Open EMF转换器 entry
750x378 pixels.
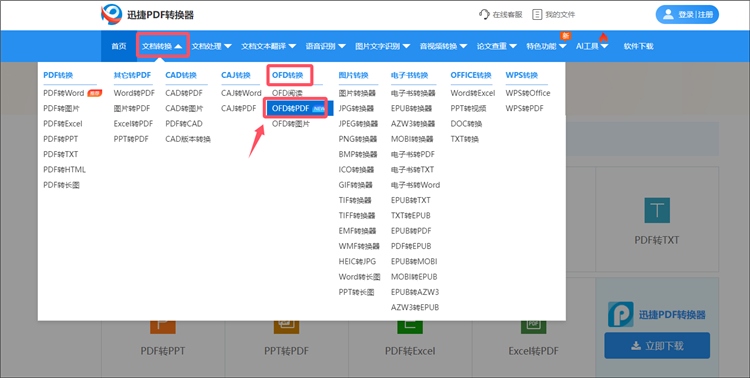(x=357, y=231)
